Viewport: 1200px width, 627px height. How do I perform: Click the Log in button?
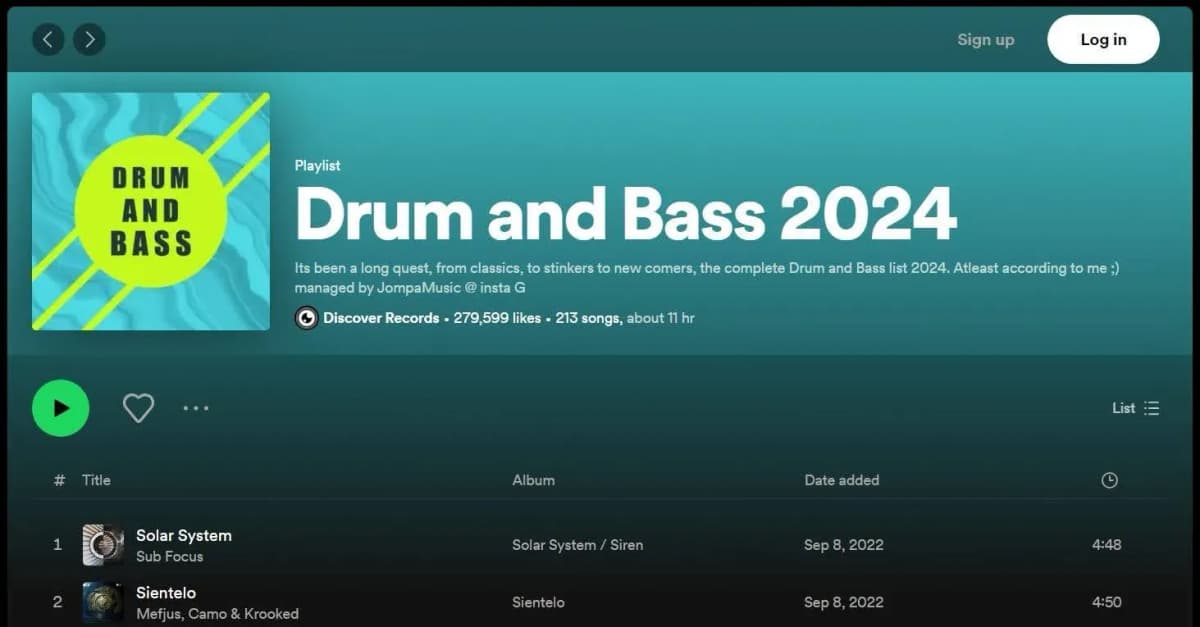point(1103,39)
